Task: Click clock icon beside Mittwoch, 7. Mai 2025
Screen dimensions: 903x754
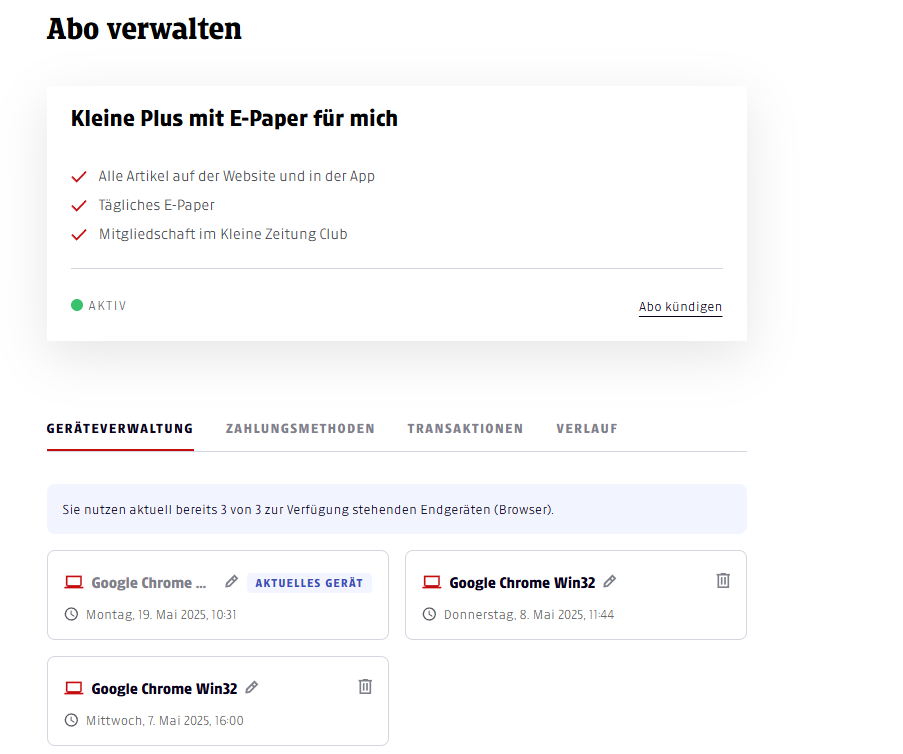Action: coord(71,720)
